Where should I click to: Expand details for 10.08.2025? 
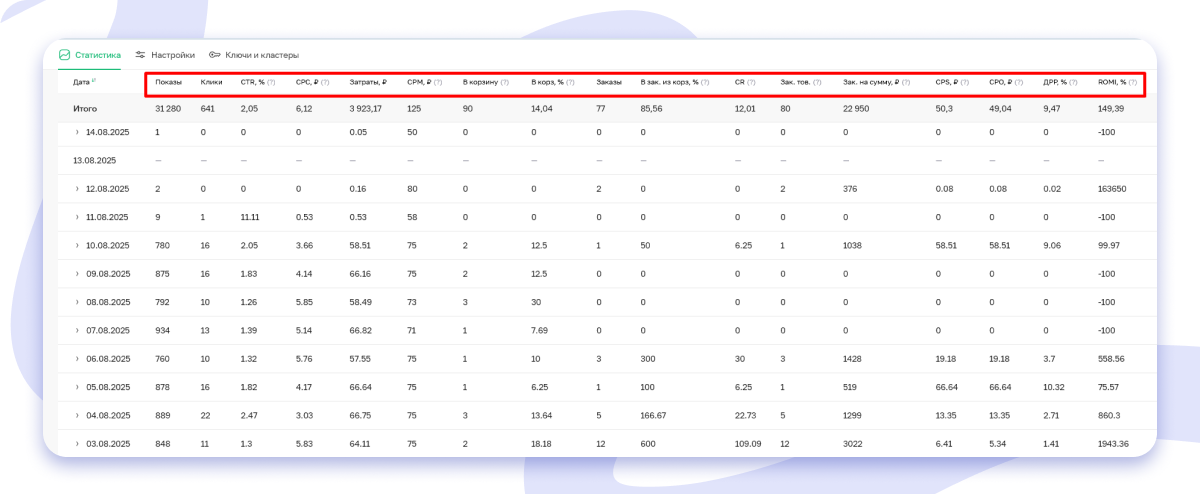pyautogui.click(x=77, y=245)
